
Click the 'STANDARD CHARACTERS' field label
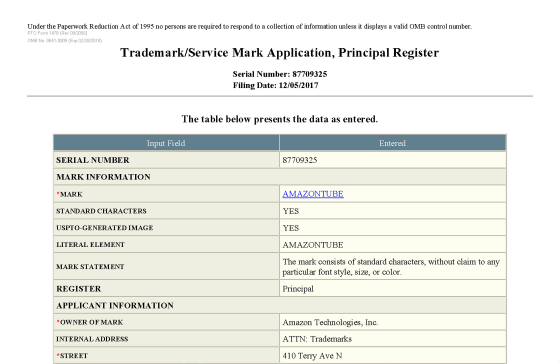[101, 211]
